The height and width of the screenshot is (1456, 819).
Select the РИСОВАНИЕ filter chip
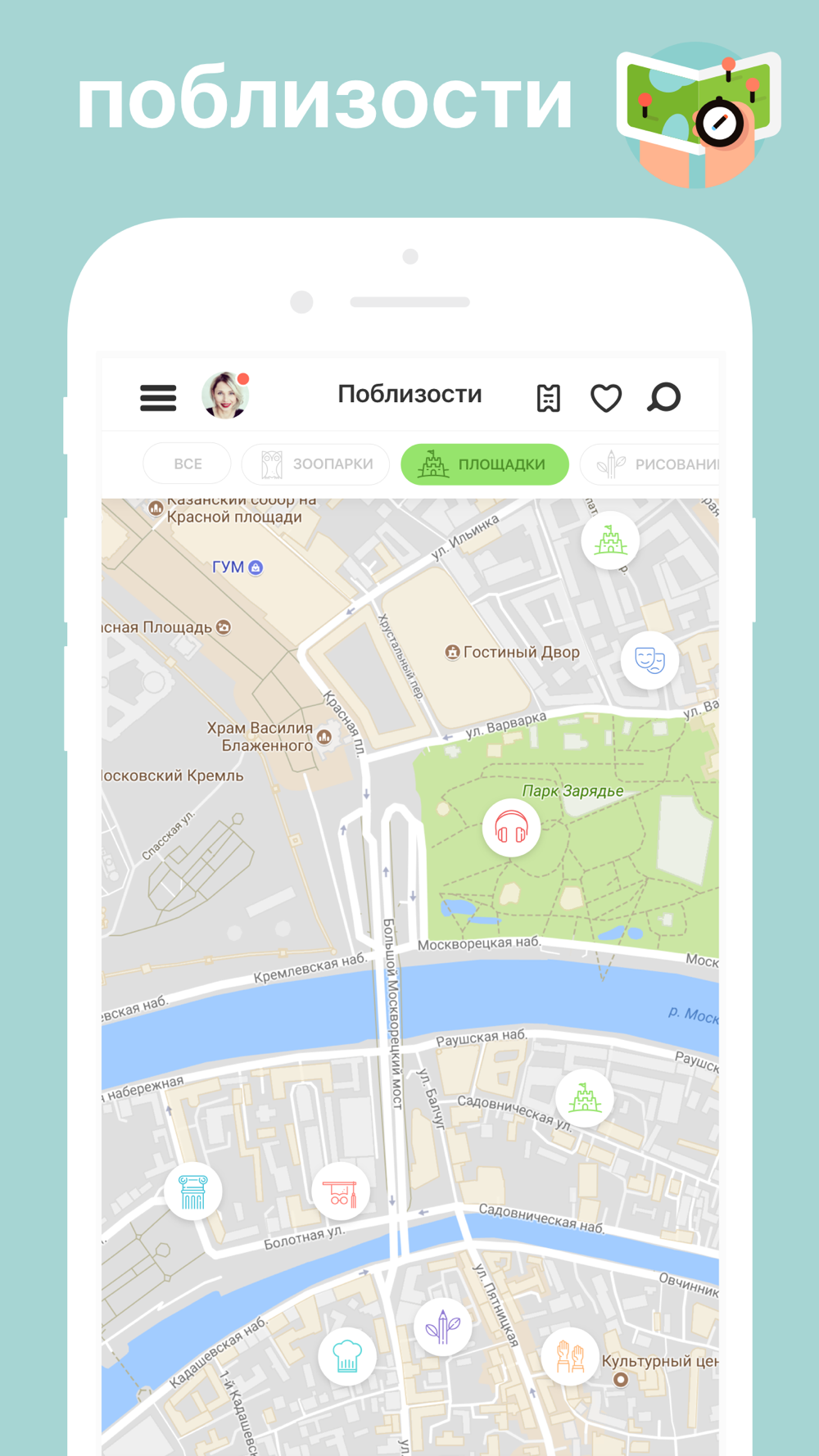649,464
